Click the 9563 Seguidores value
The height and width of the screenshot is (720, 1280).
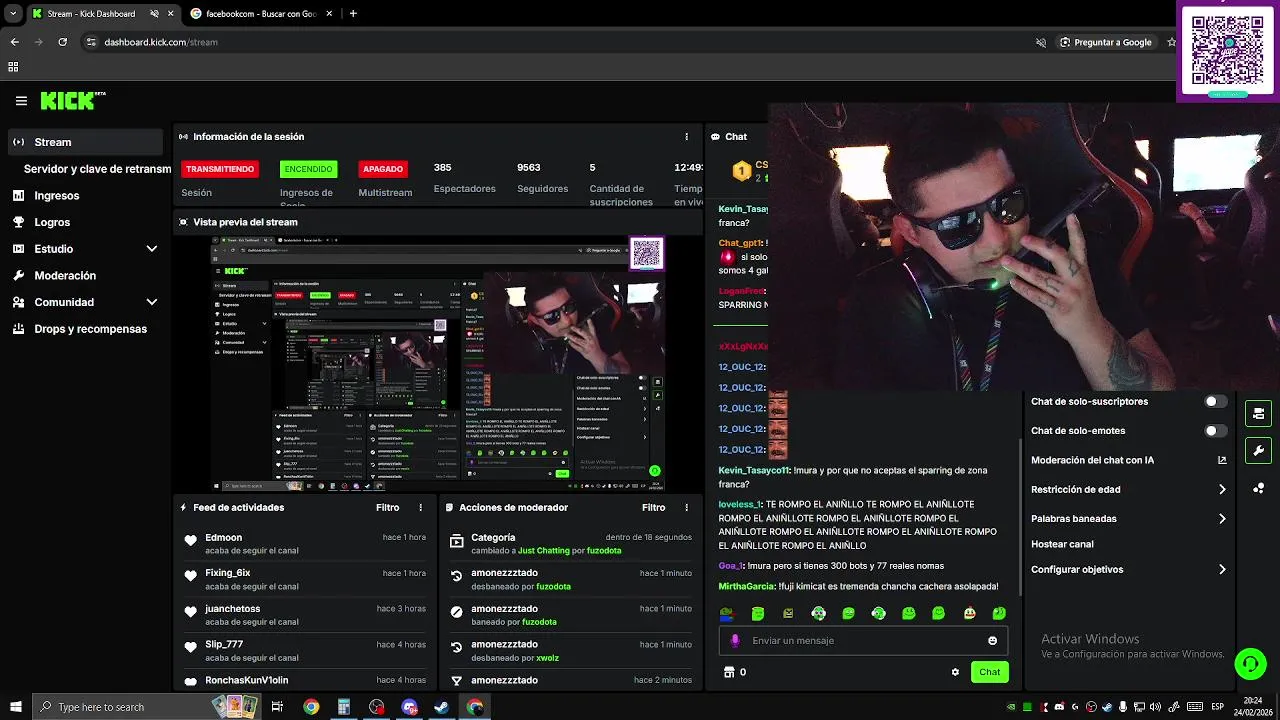click(528, 168)
